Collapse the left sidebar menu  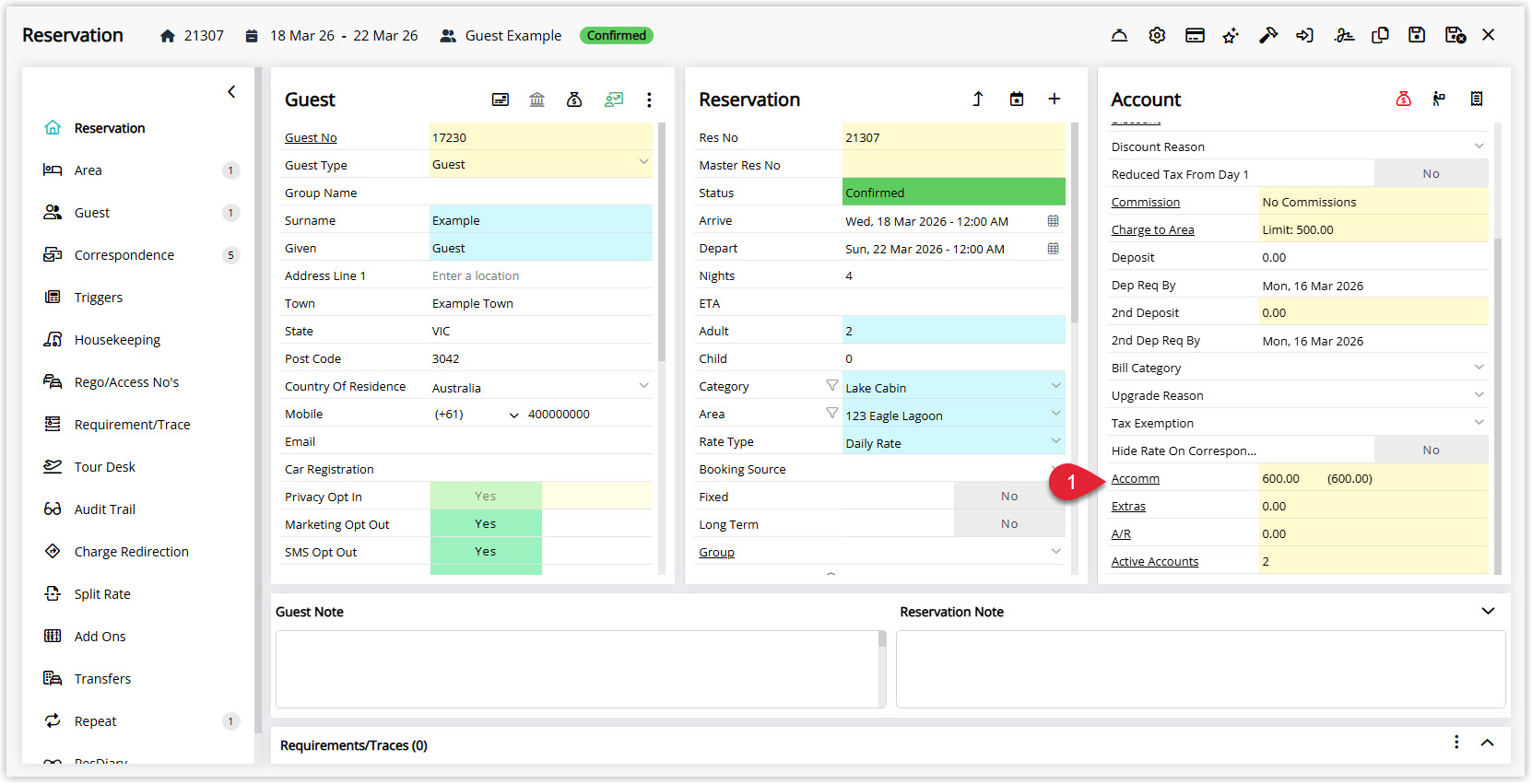click(231, 91)
